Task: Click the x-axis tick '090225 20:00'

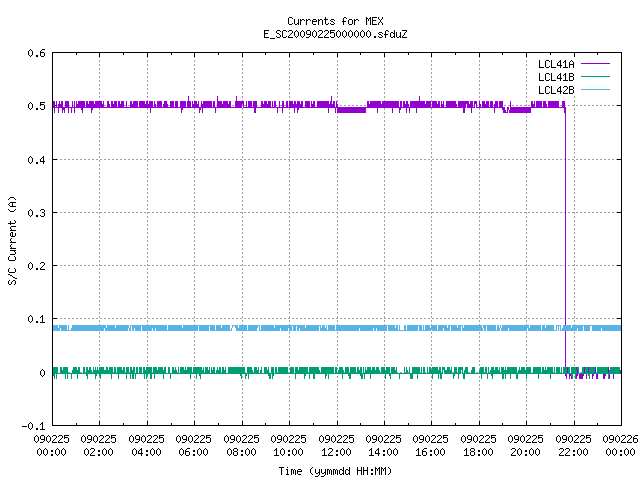Action: [526, 445]
